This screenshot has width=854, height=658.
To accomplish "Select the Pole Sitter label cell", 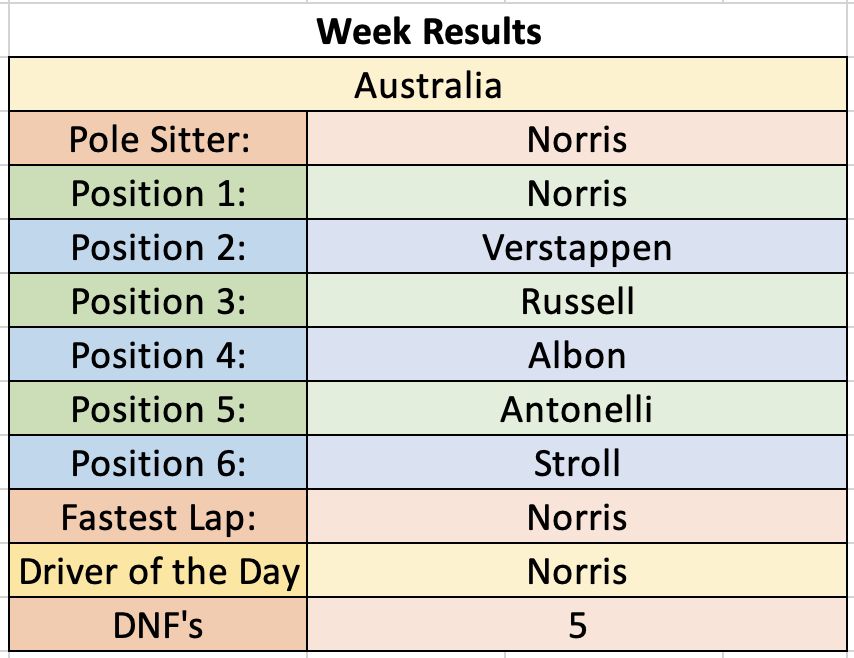I will click(x=158, y=138).
